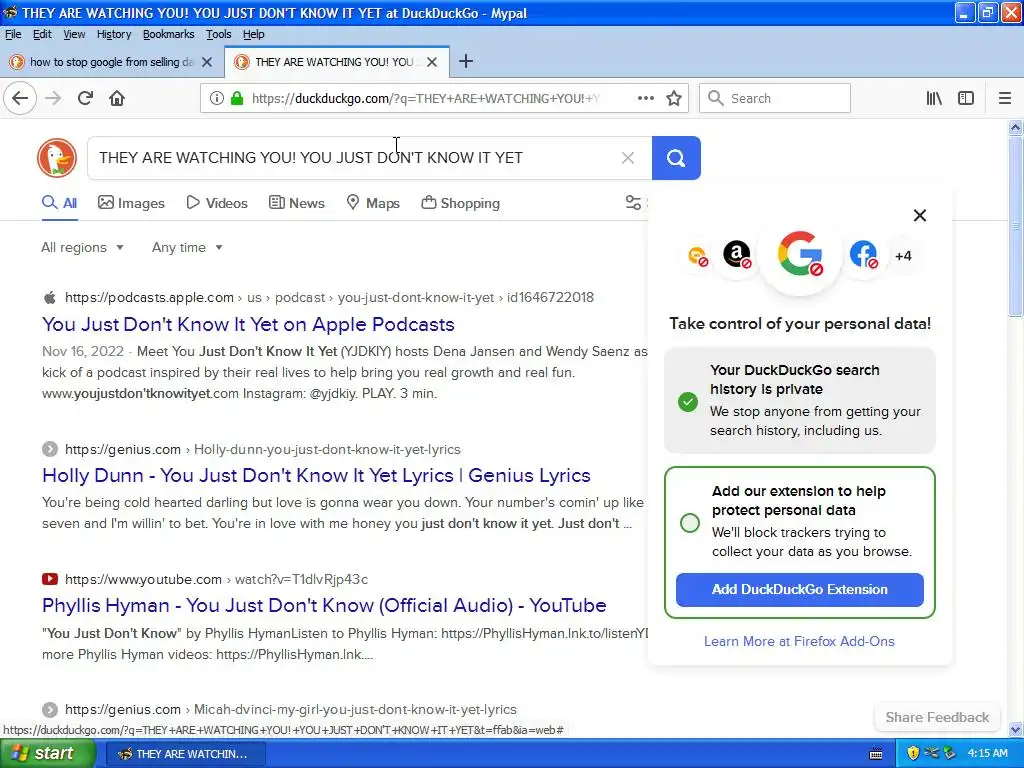Click the podcasts.apple.com result URL
Image resolution: width=1024 pixels, height=768 pixels.
coord(329,297)
